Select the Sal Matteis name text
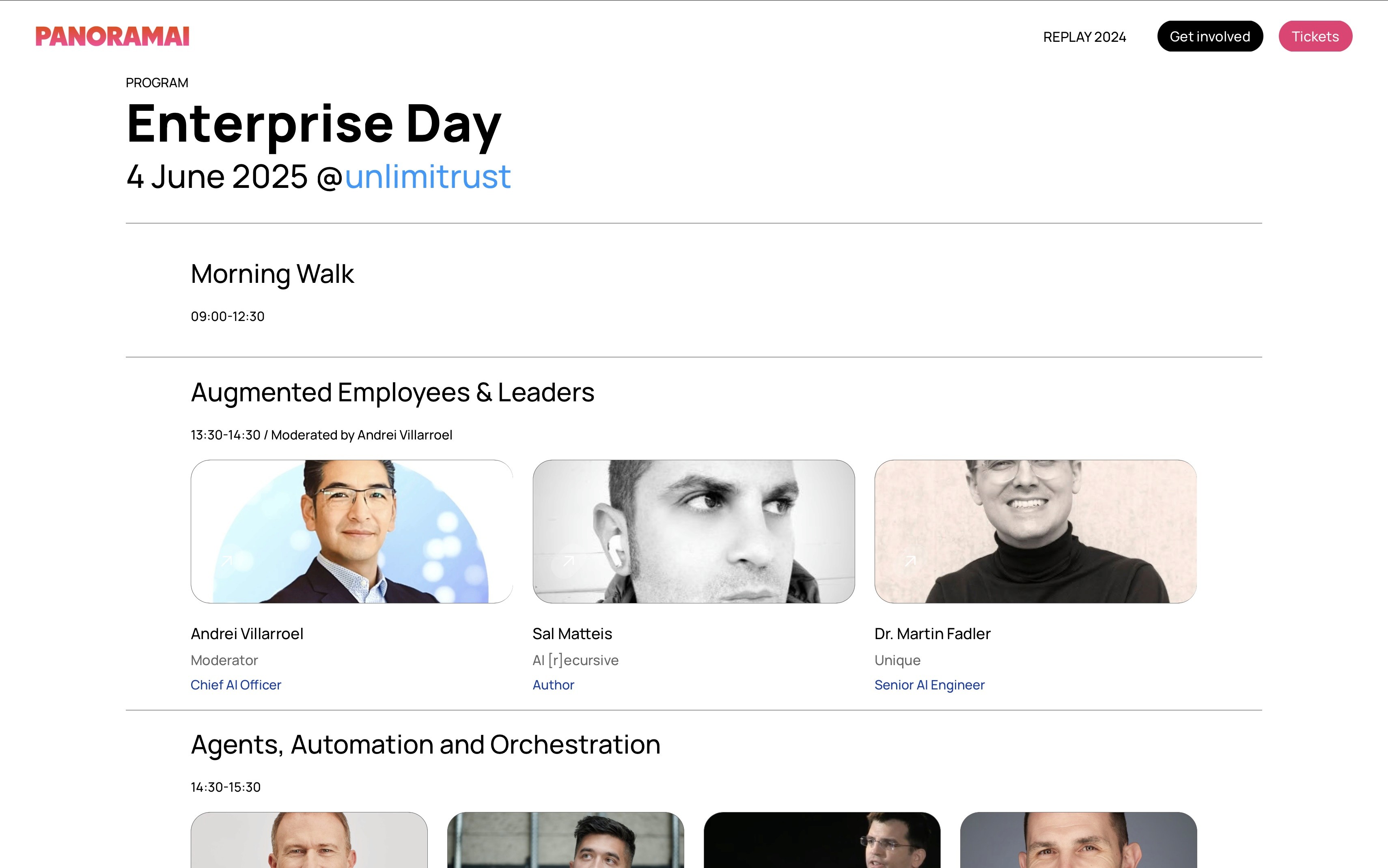The height and width of the screenshot is (868, 1388). click(x=572, y=634)
